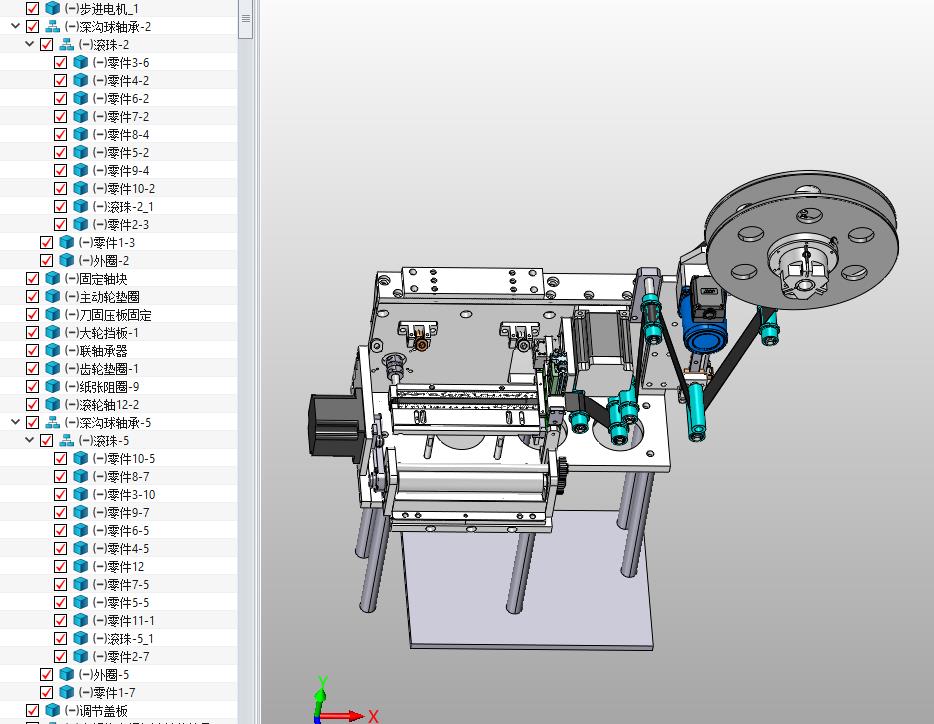Click the part icon of 主动轮垫圈
This screenshot has height=724, width=934.
[x=53, y=296]
